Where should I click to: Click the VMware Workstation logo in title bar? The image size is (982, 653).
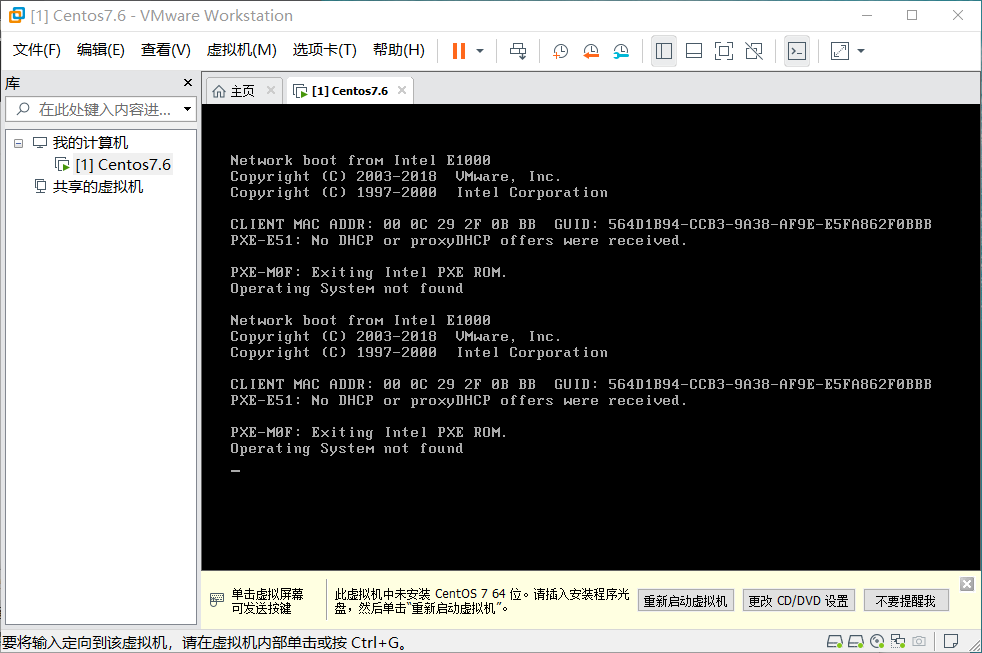coord(16,14)
